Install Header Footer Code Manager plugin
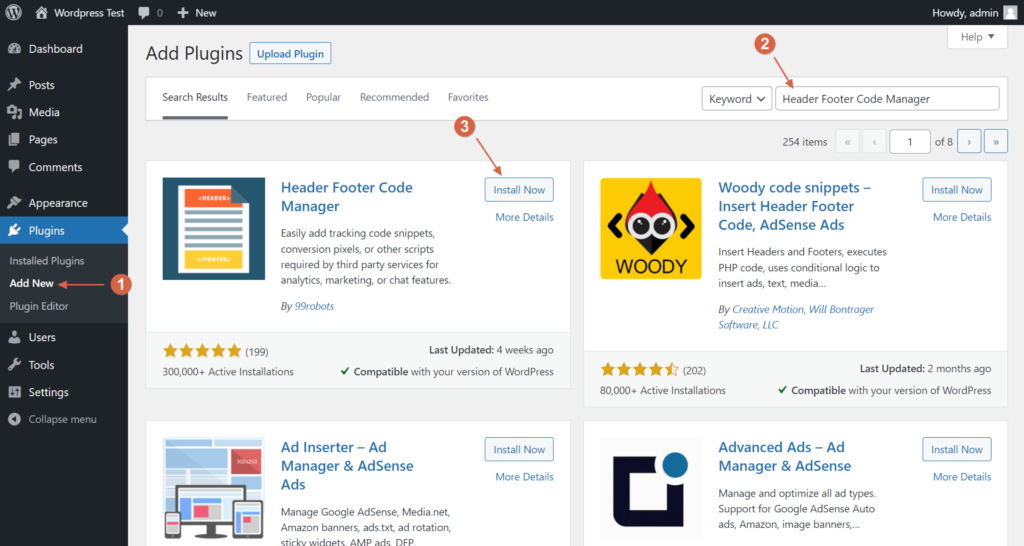Screen dimensions: 1024x546 [x=519, y=190]
